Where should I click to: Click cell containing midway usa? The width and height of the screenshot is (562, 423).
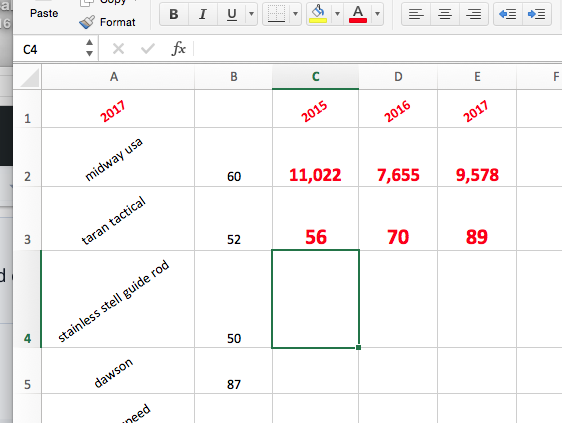tap(118, 157)
